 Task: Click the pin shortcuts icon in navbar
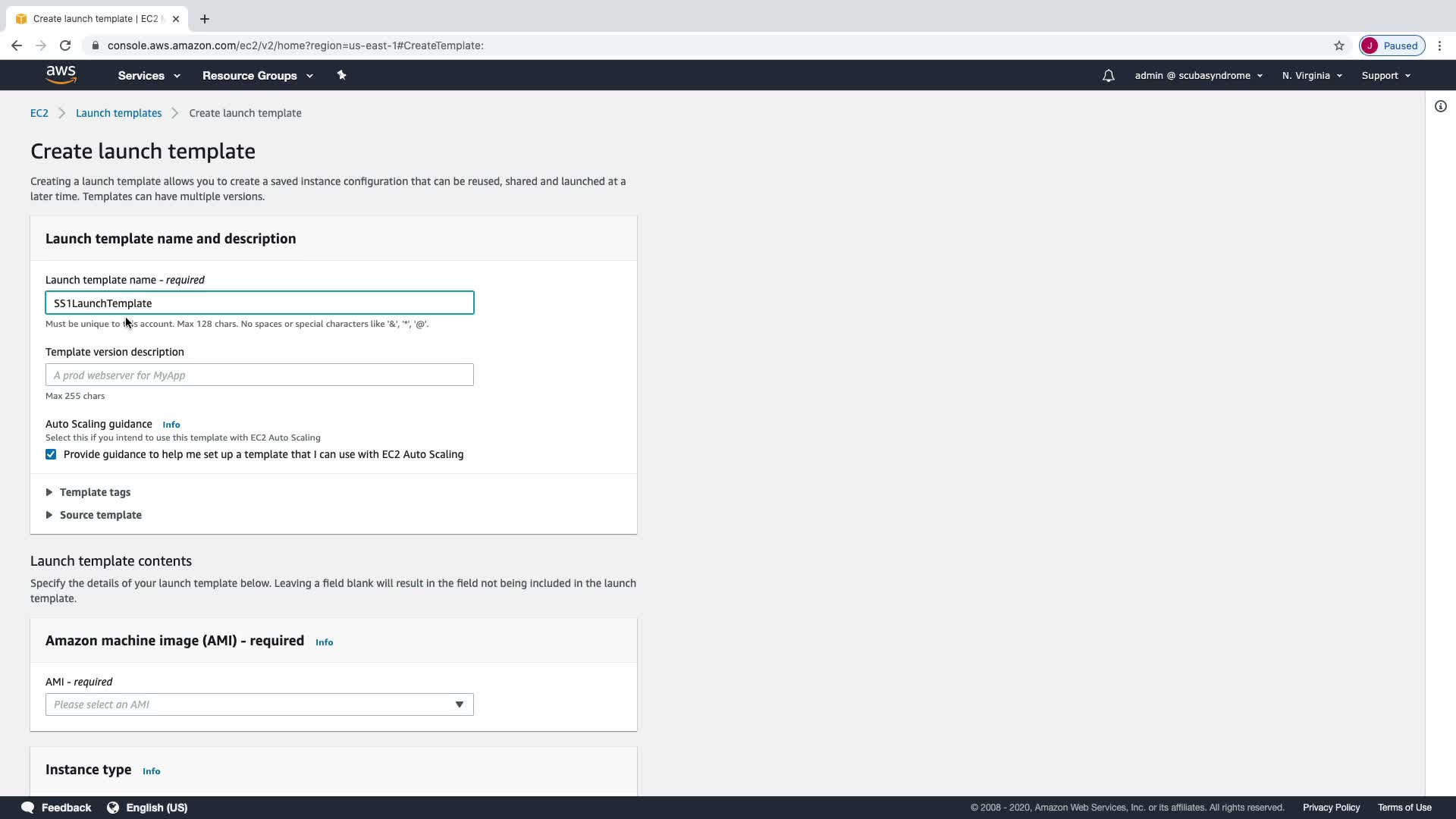pos(341,75)
